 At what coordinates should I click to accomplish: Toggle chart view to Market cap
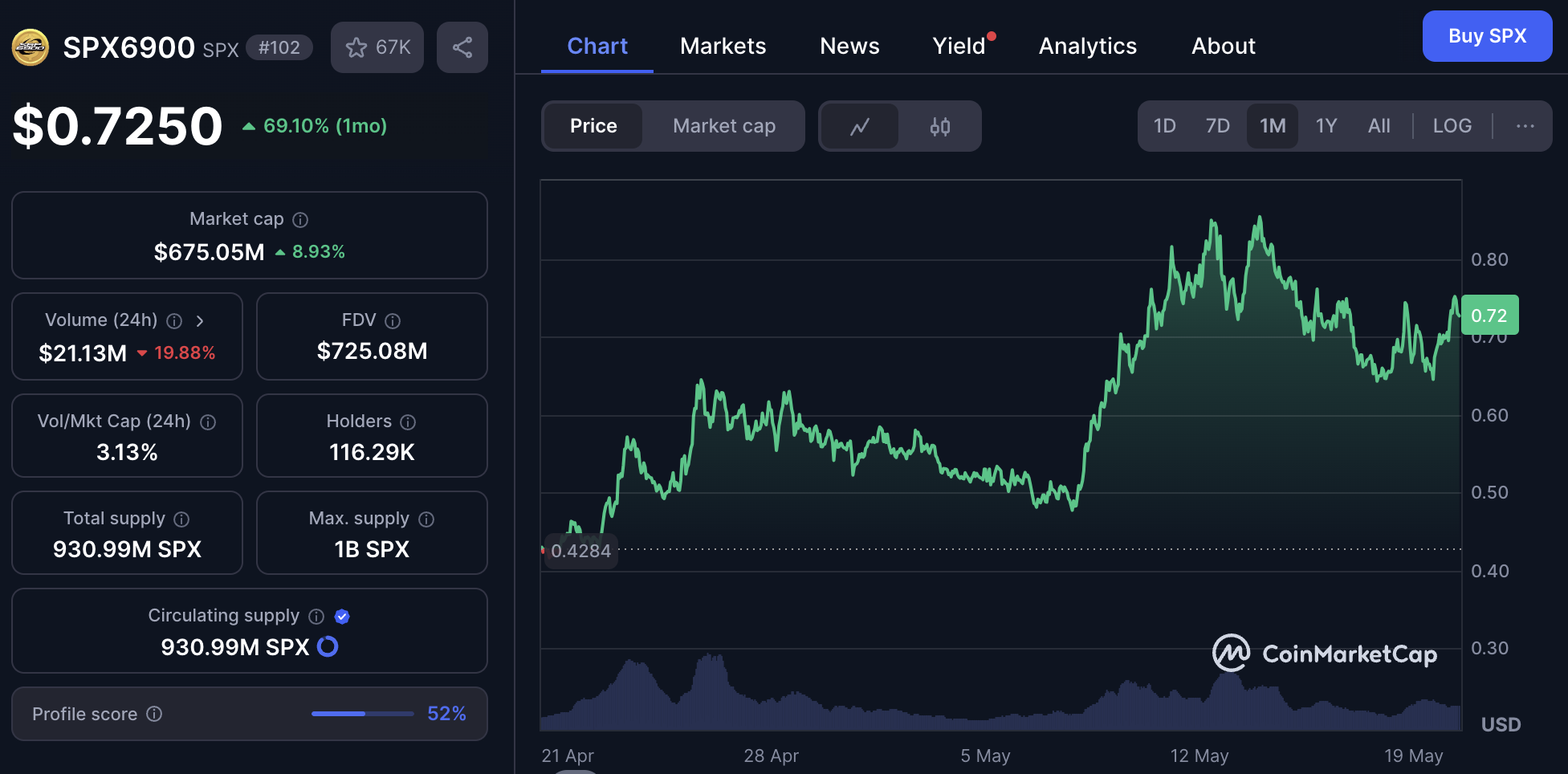click(x=723, y=126)
